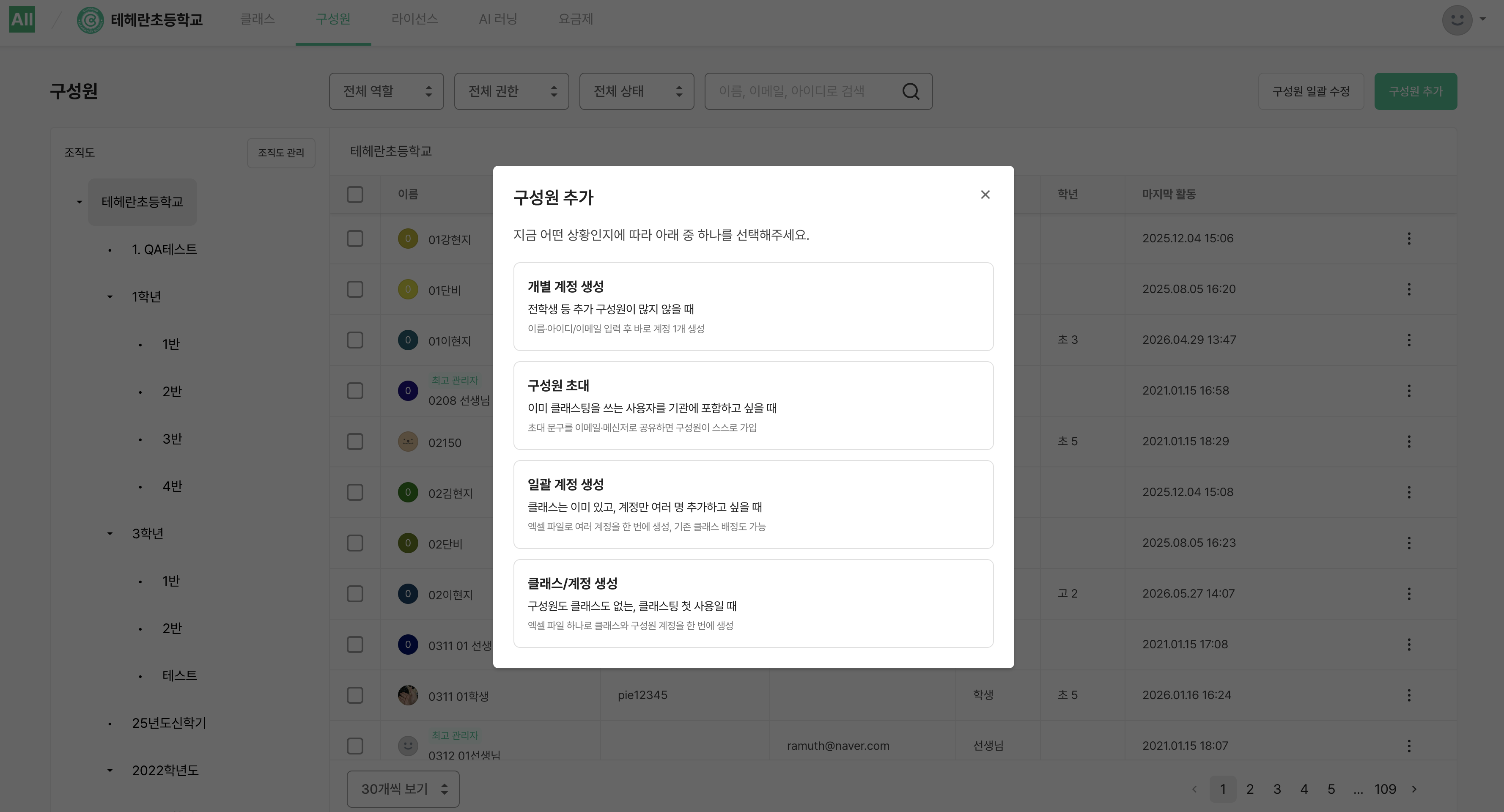Switch to the 구성원 tab
The width and height of the screenshot is (1504, 812).
333,19
